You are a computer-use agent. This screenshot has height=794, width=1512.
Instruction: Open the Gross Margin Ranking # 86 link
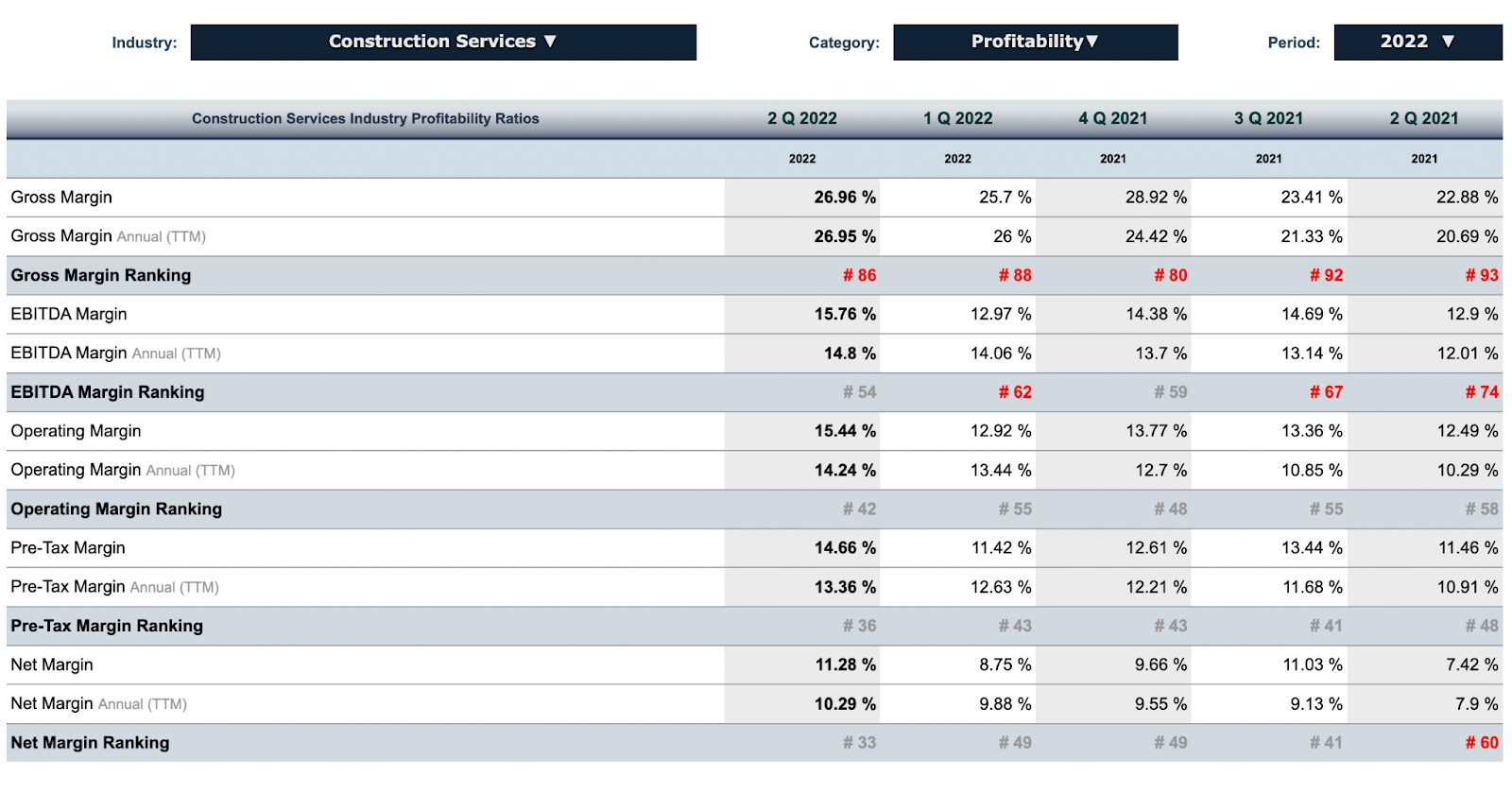(x=858, y=275)
